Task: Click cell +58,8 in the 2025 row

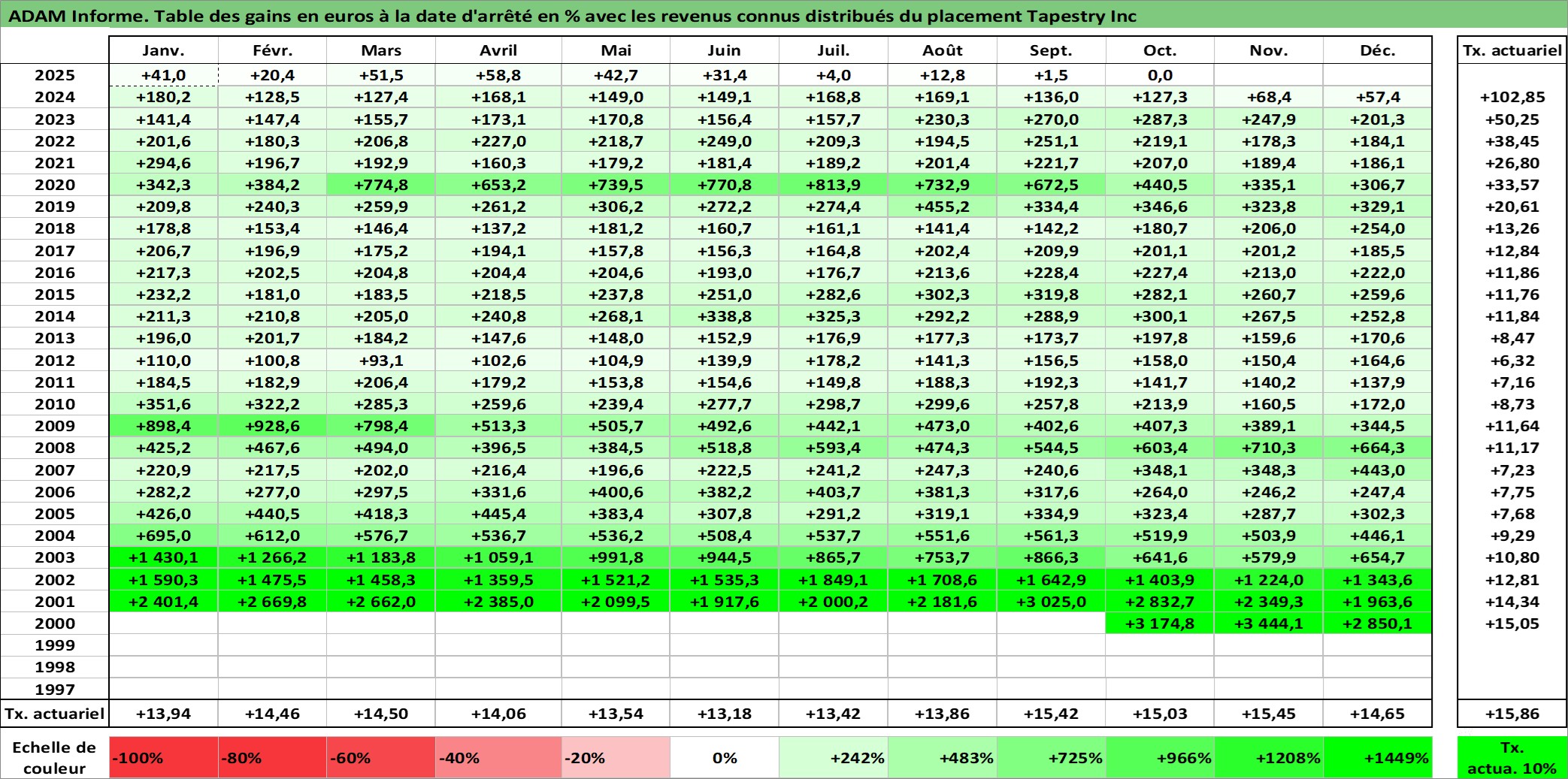Action: (x=498, y=75)
